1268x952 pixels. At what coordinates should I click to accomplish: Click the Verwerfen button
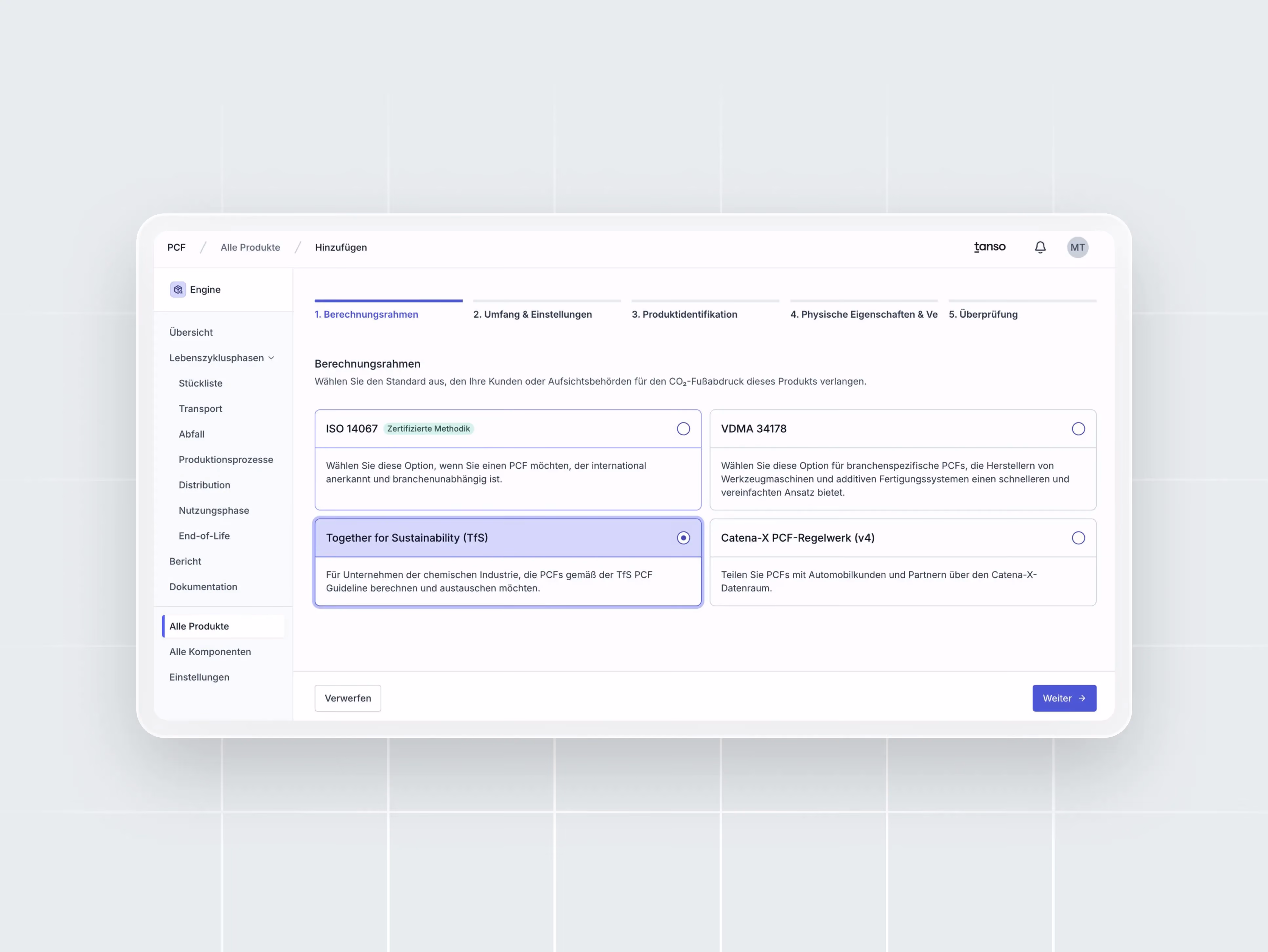[x=348, y=698]
